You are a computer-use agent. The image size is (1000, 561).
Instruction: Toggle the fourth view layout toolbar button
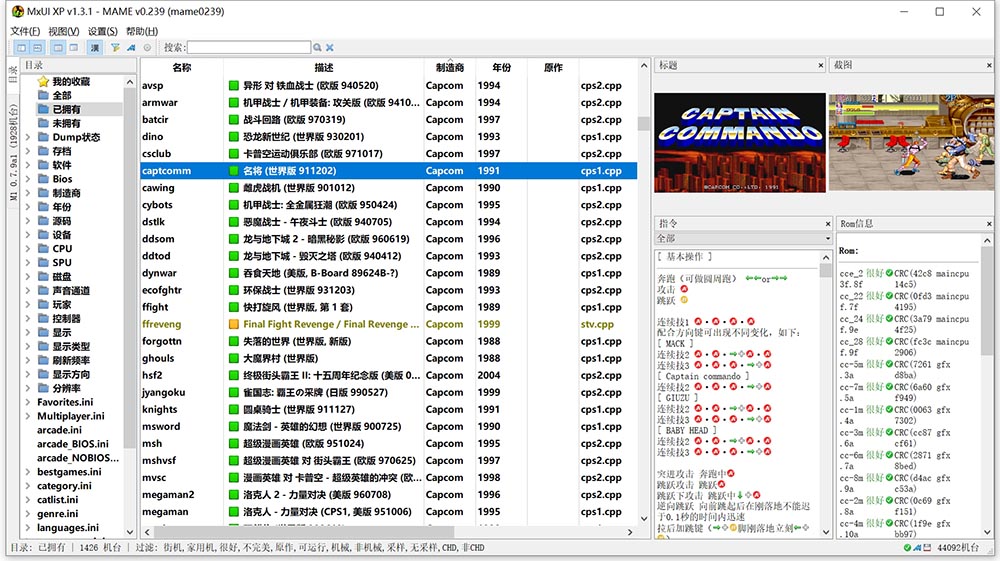74,48
